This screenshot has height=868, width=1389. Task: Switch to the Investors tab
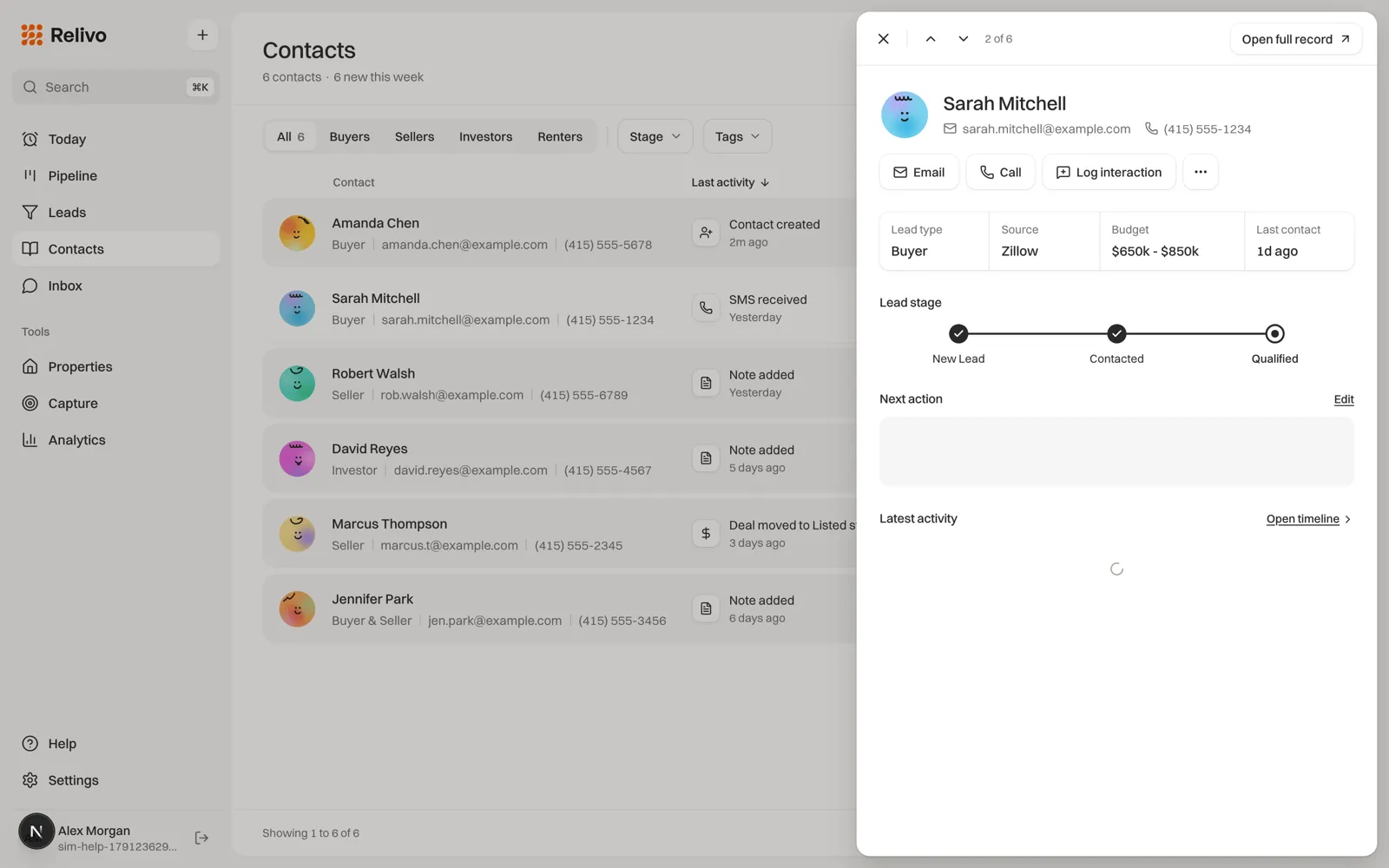pos(485,136)
